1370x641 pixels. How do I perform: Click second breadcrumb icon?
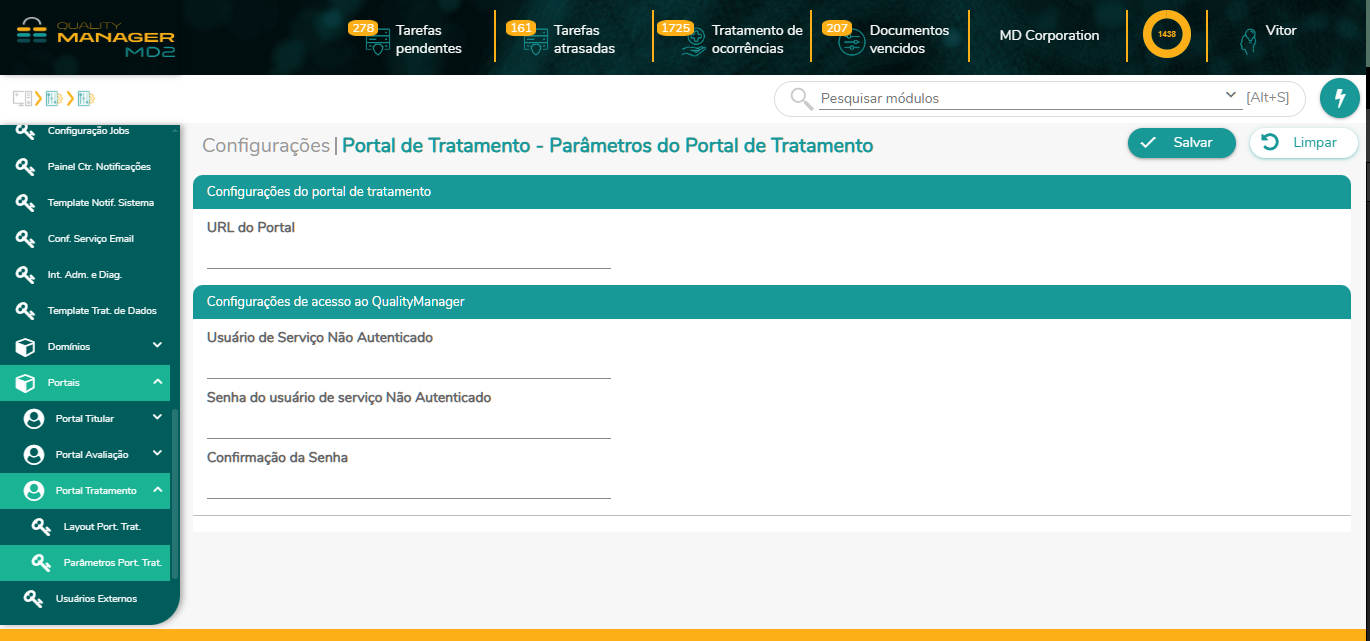pos(54,98)
